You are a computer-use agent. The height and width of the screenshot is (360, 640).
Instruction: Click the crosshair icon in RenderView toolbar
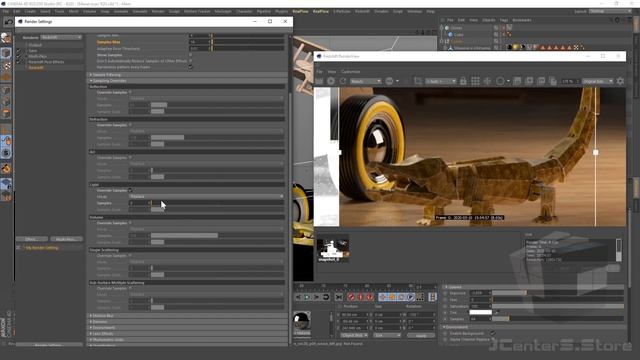[487, 81]
